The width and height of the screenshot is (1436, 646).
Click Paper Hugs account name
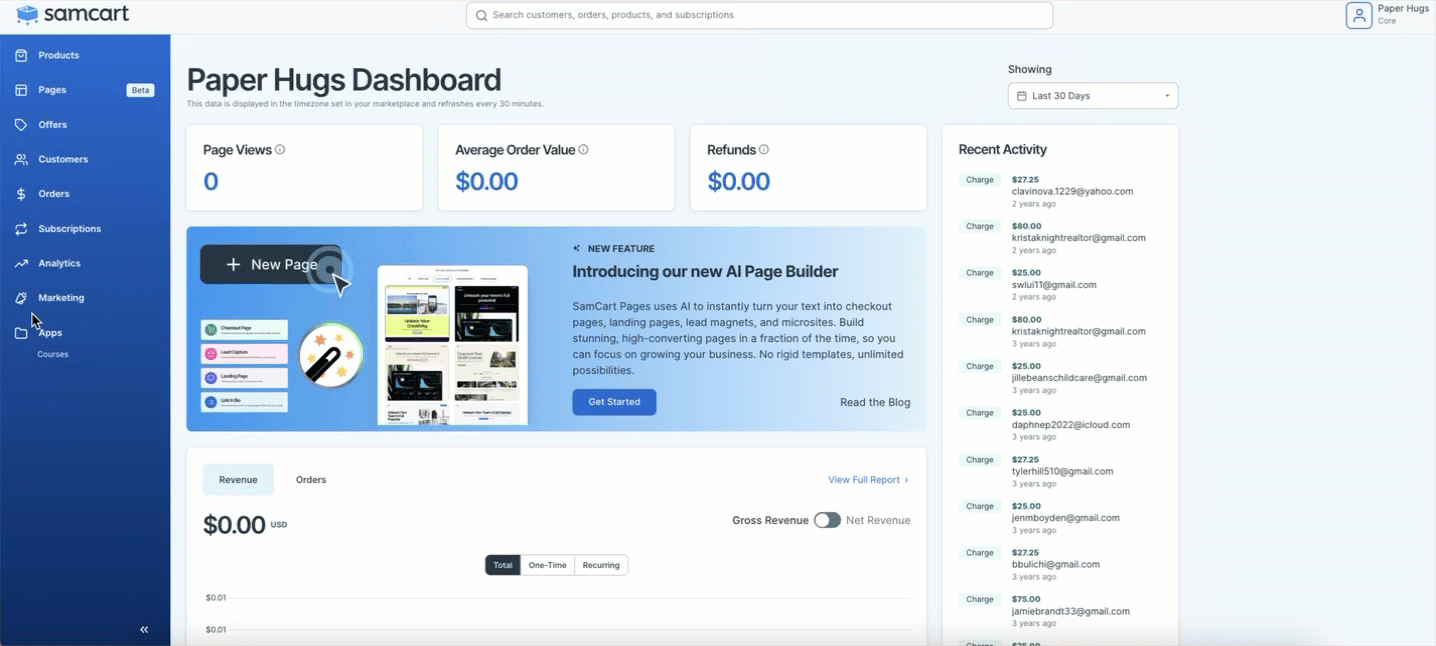[1403, 8]
